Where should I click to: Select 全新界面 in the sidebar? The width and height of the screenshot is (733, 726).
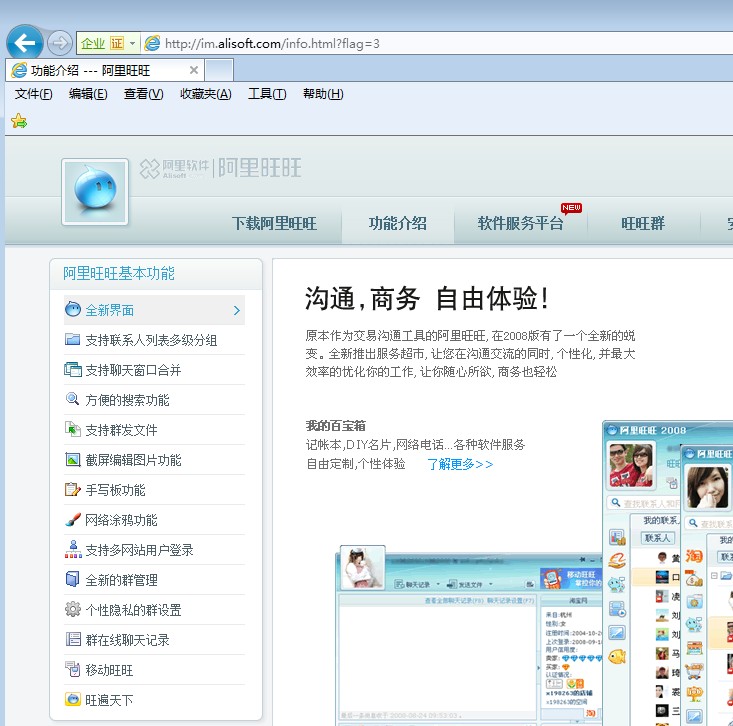(154, 310)
